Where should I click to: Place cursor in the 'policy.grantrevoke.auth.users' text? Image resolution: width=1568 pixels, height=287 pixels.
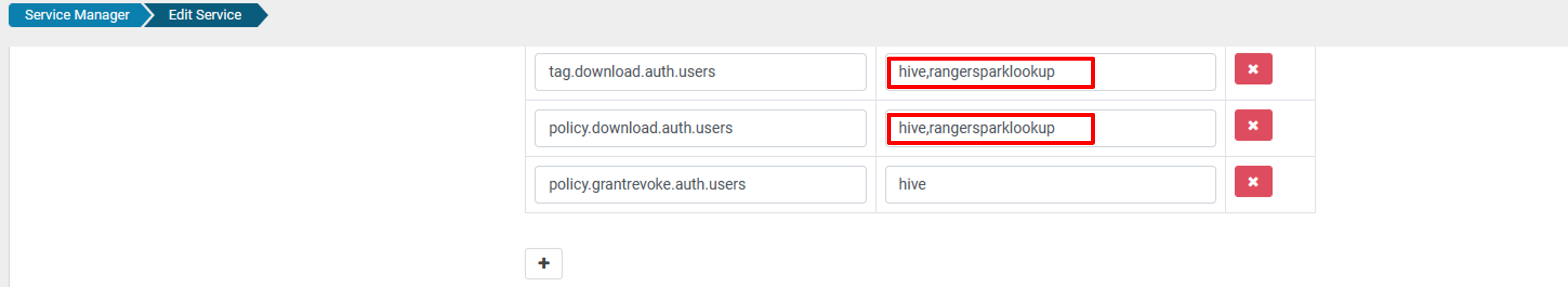pos(647,184)
